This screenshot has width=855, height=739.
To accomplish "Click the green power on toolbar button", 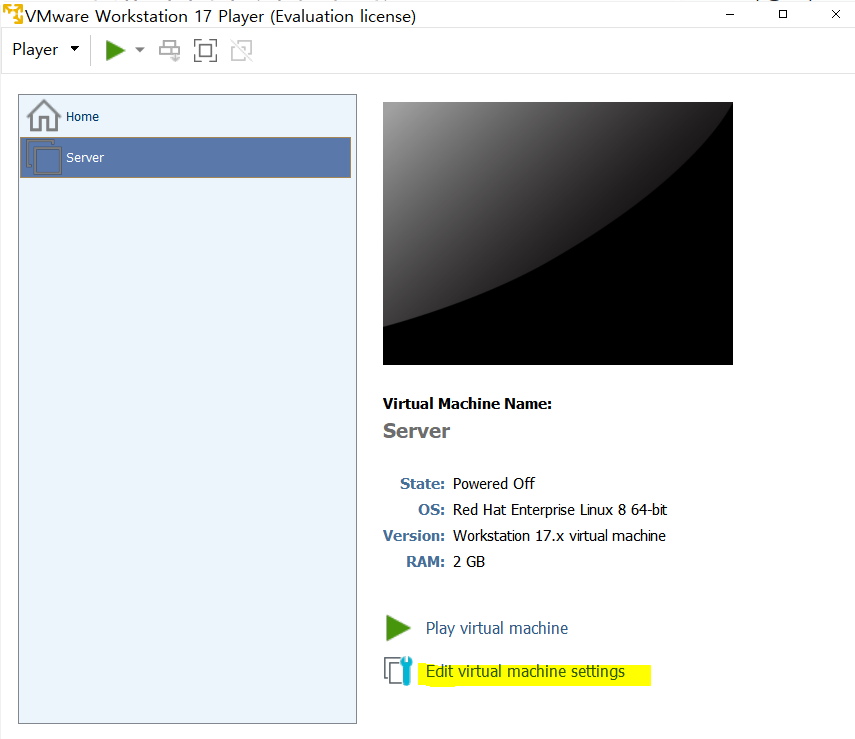I will (115, 50).
